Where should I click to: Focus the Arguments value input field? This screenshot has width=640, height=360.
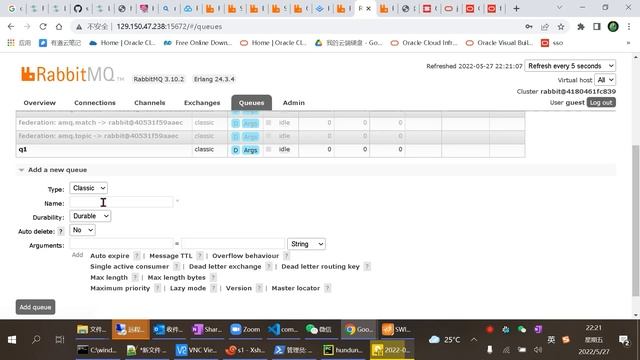(233, 244)
